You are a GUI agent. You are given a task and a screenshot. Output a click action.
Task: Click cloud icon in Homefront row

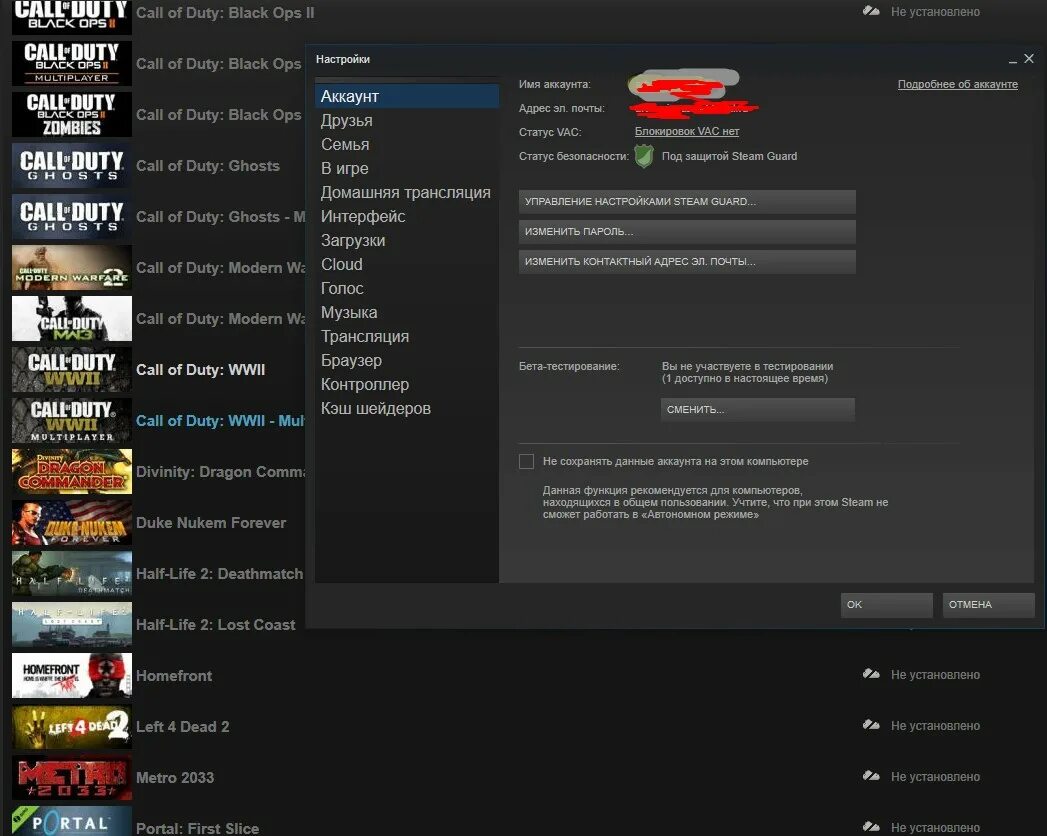[x=871, y=674]
